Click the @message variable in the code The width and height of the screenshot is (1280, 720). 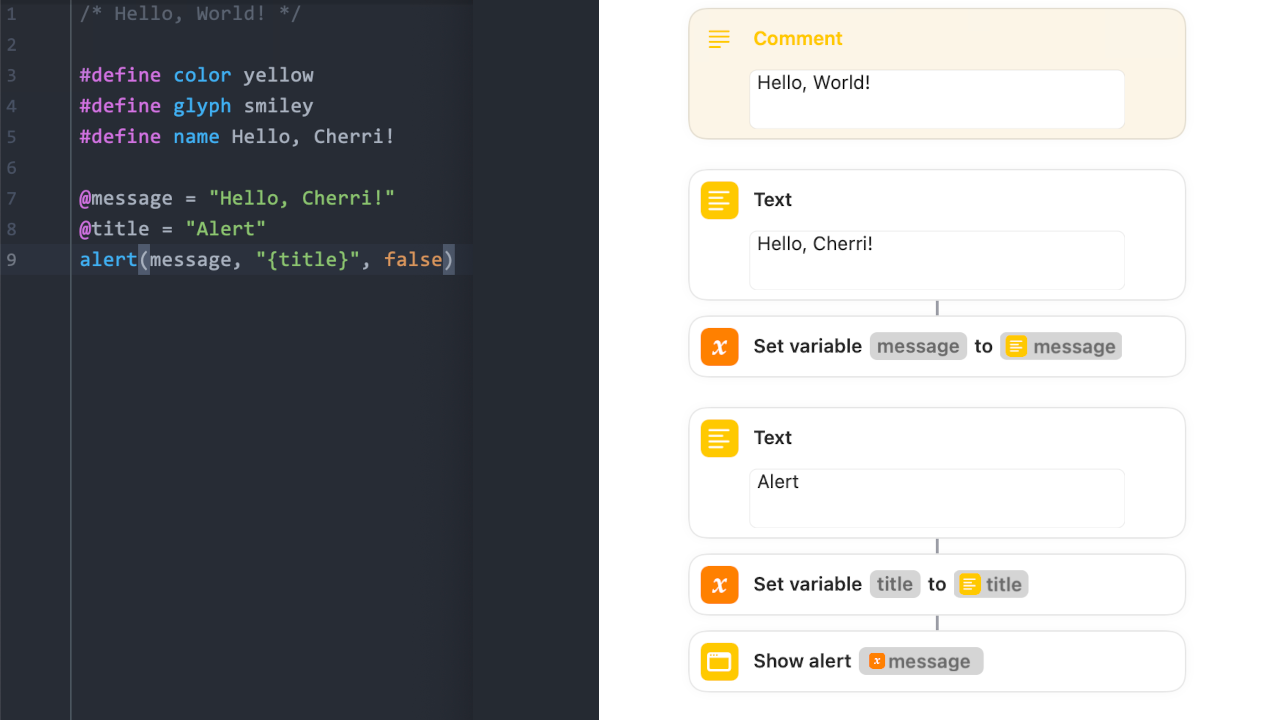point(126,198)
